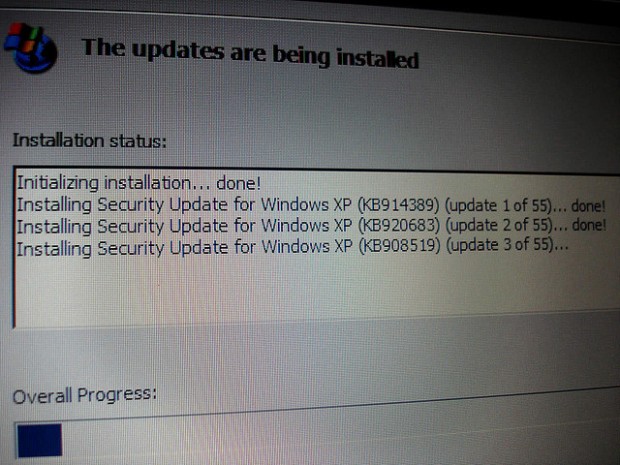Select the 'Installation status:' label
Image resolution: width=620 pixels, height=465 pixels.
click(89, 141)
